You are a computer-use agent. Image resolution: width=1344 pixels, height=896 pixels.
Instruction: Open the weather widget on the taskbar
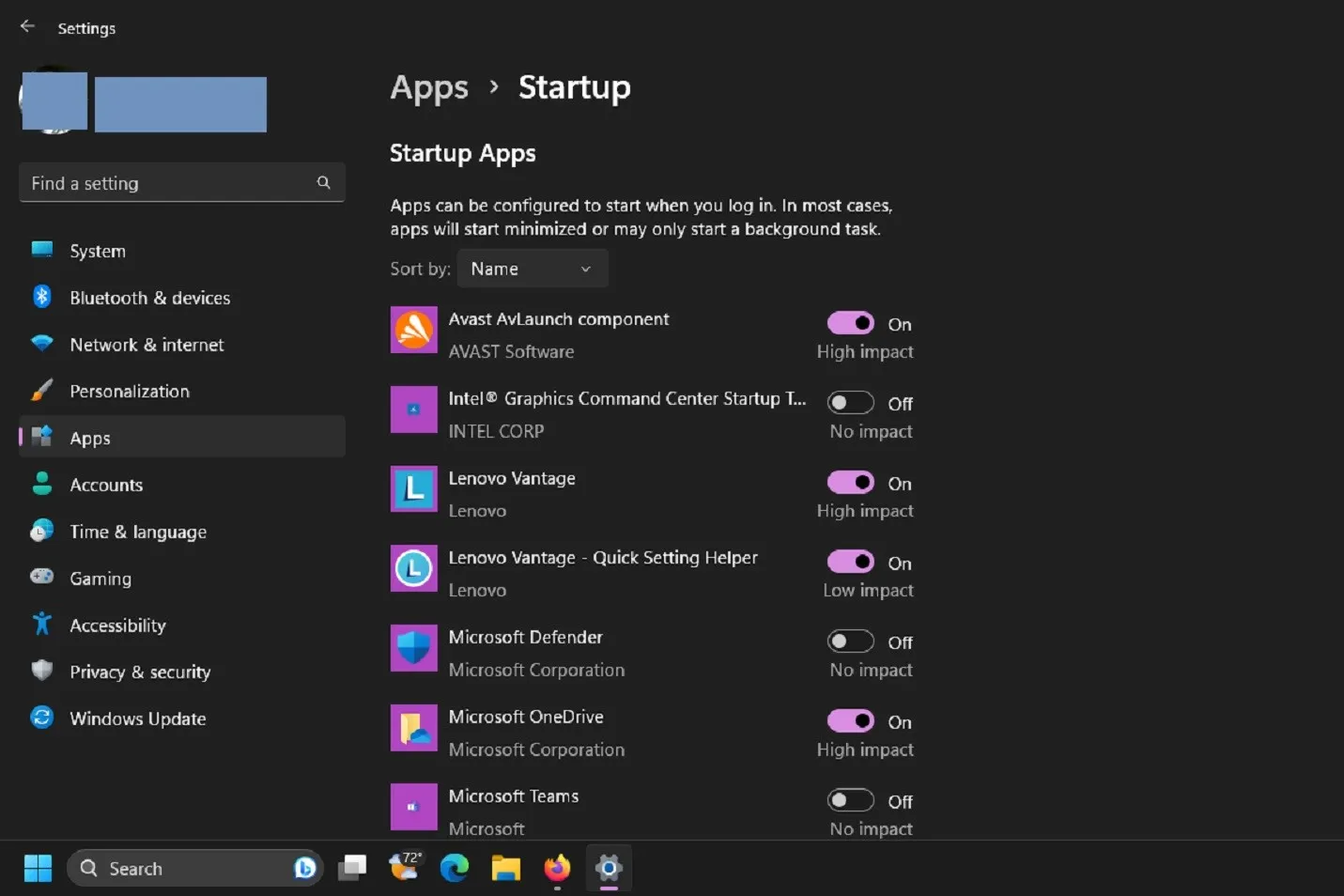(405, 867)
